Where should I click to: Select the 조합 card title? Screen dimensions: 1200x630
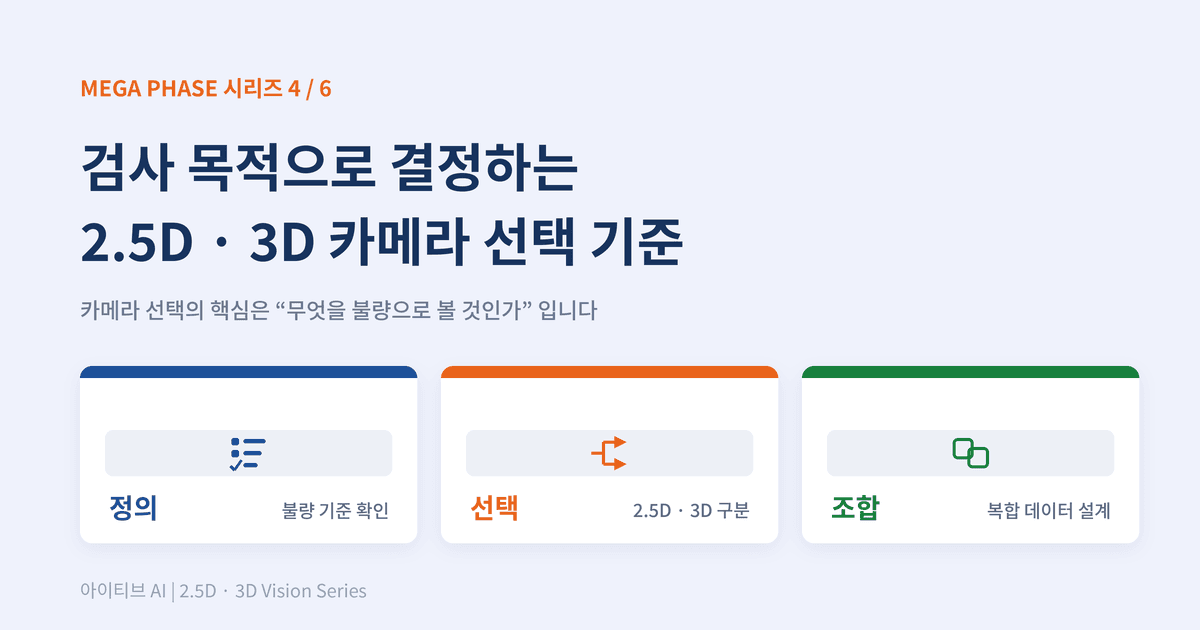(x=855, y=509)
